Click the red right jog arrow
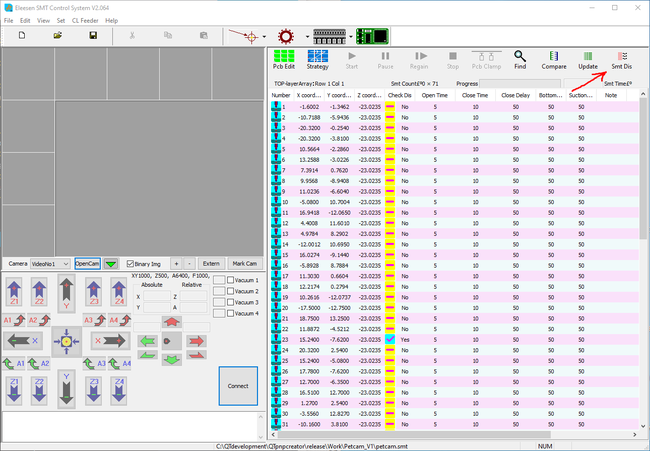Screen dimensions: 650x451 pos(196,341)
